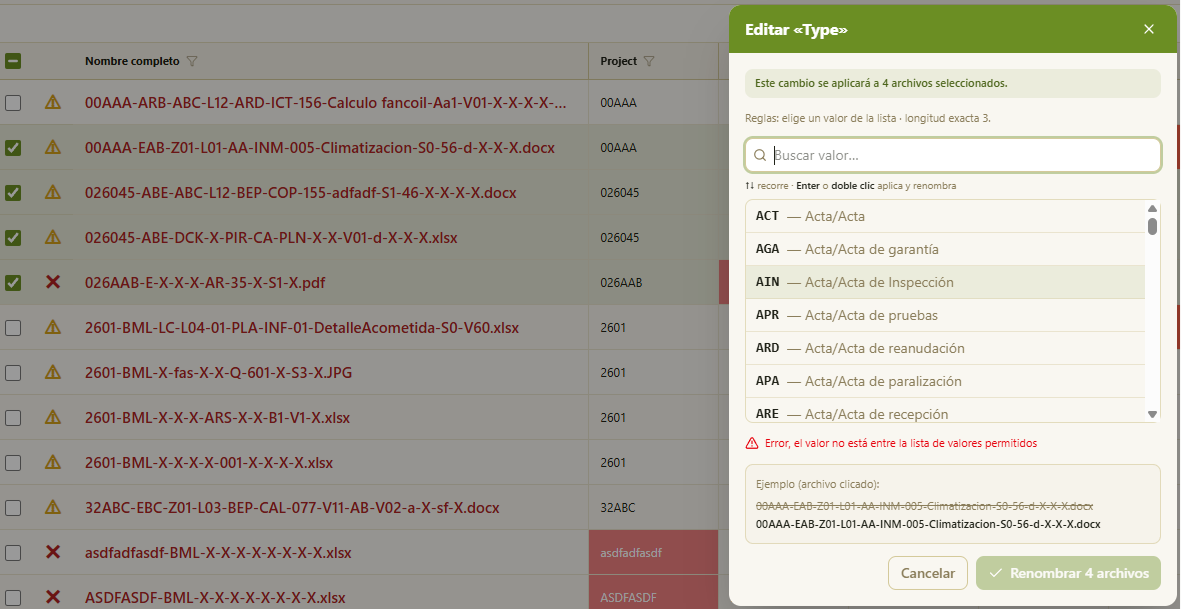Click the red error triangle icon
The image size is (1181, 609).
pyautogui.click(x=752, y=443)
